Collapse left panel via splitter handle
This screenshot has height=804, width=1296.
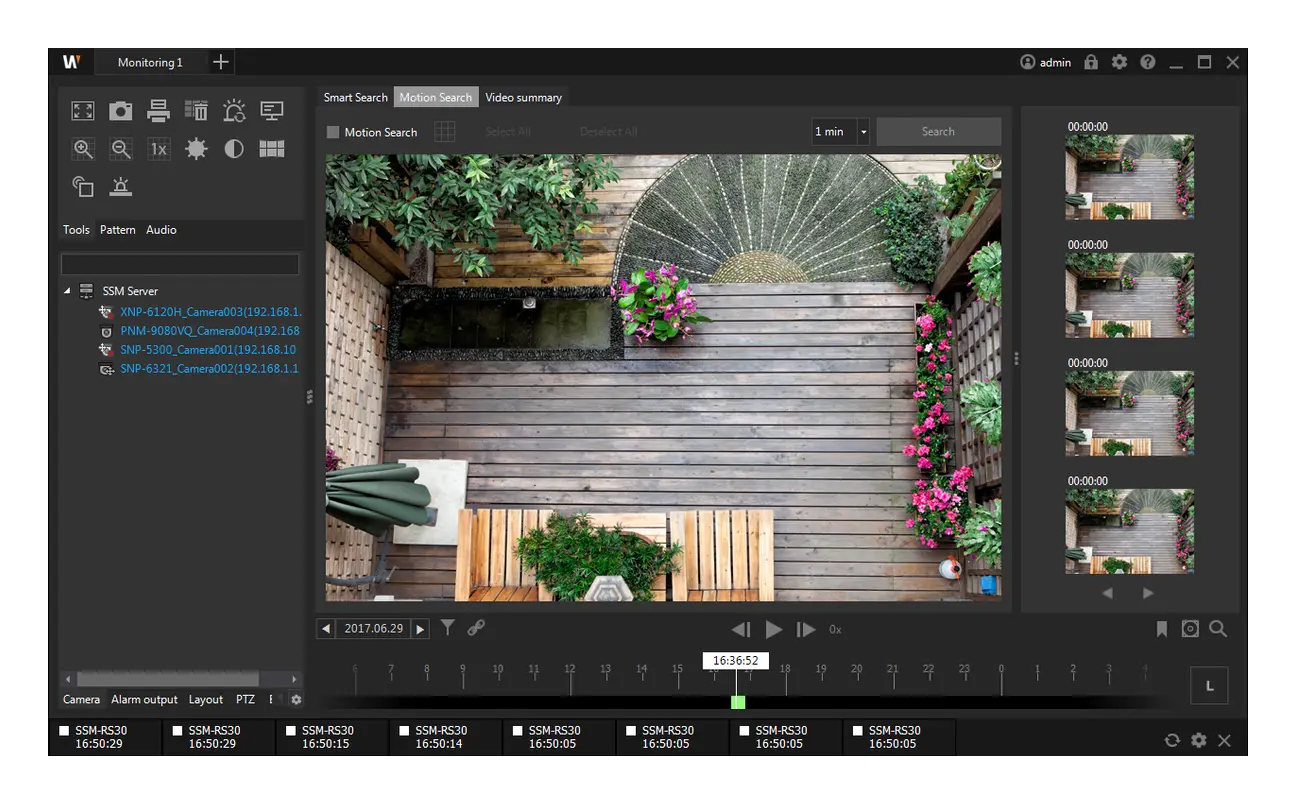310,397
